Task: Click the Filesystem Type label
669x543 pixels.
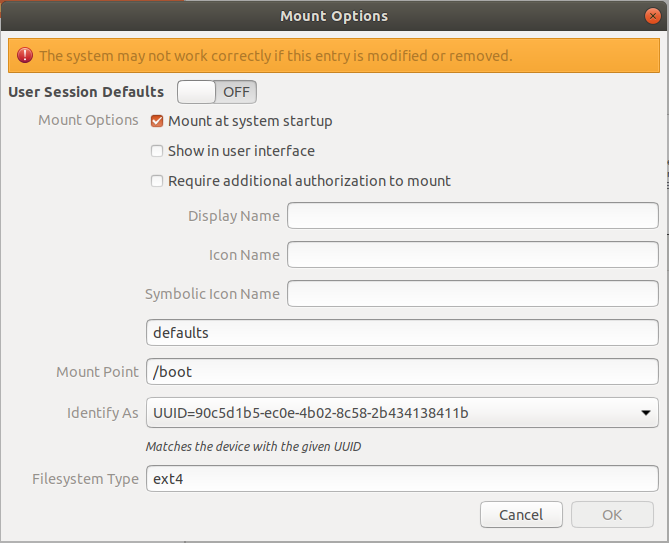Action: click(85, 479)
